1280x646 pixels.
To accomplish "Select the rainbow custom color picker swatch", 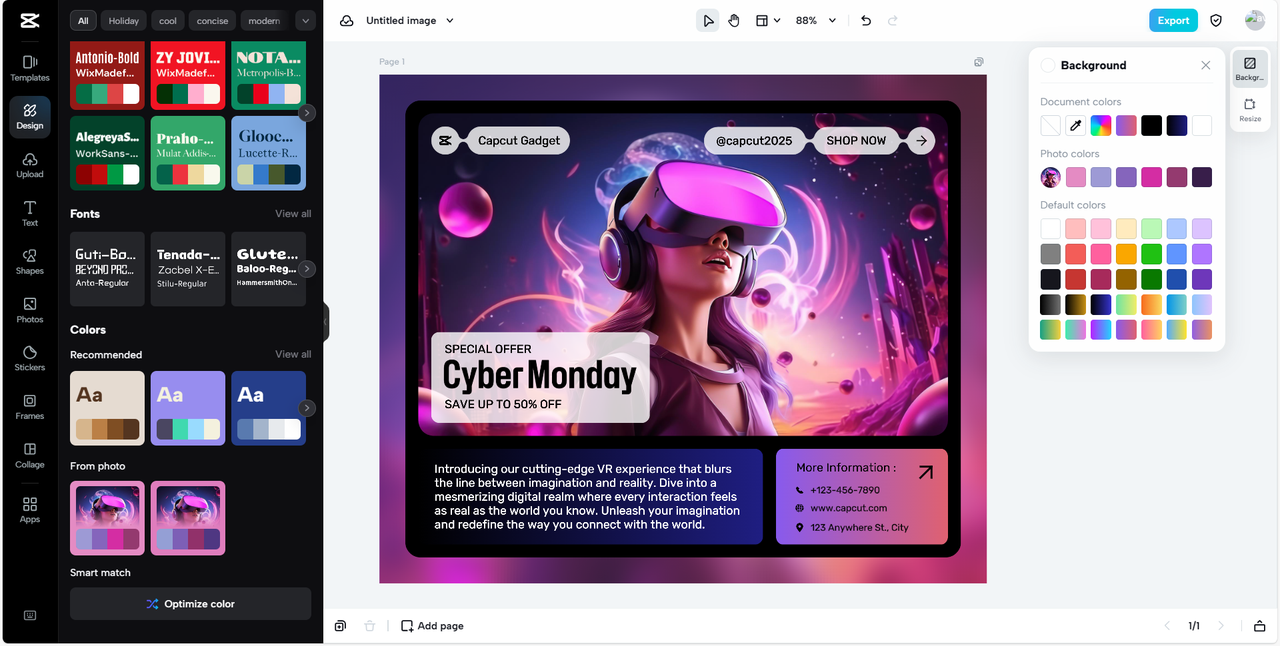I will tap(1101, 125).
